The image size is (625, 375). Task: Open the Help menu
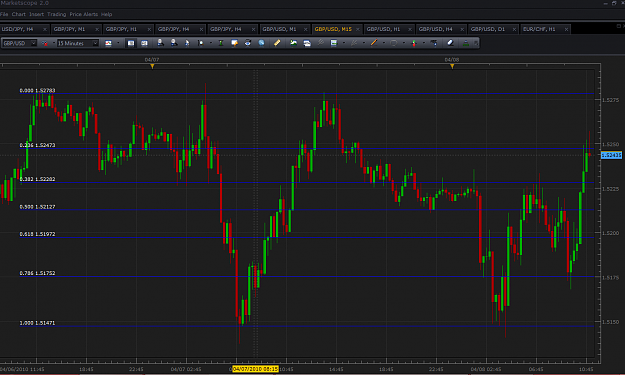pyautogui.click(x=106, y=14)
